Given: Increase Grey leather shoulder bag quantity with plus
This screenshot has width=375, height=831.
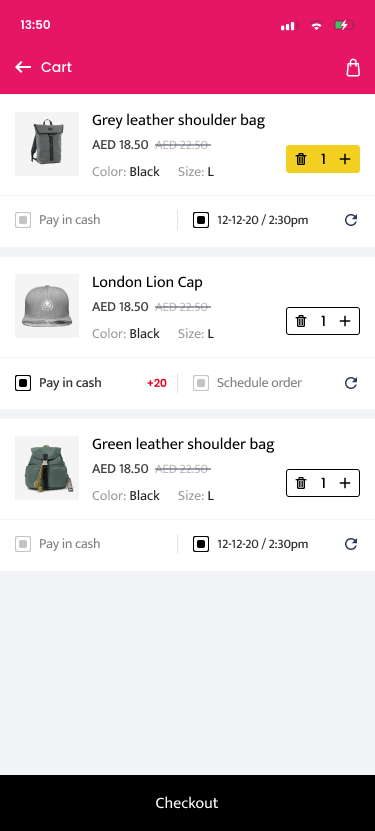Looking at the screenshot, I should click(x=345, y=159).
